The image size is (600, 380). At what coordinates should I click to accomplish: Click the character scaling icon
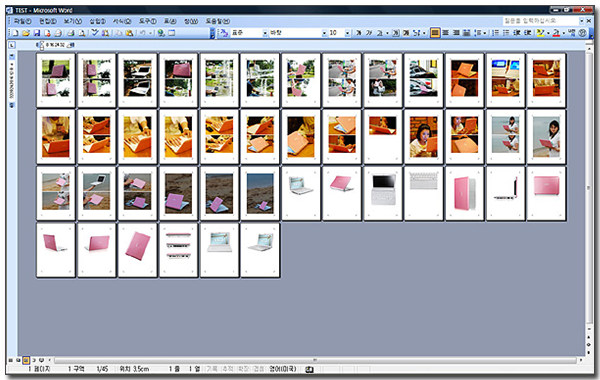[416, 33]
